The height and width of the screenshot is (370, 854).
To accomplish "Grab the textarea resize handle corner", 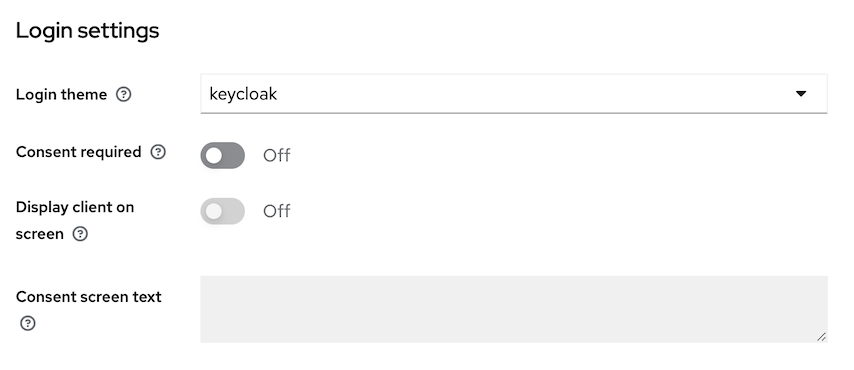I will click(821, 337).
